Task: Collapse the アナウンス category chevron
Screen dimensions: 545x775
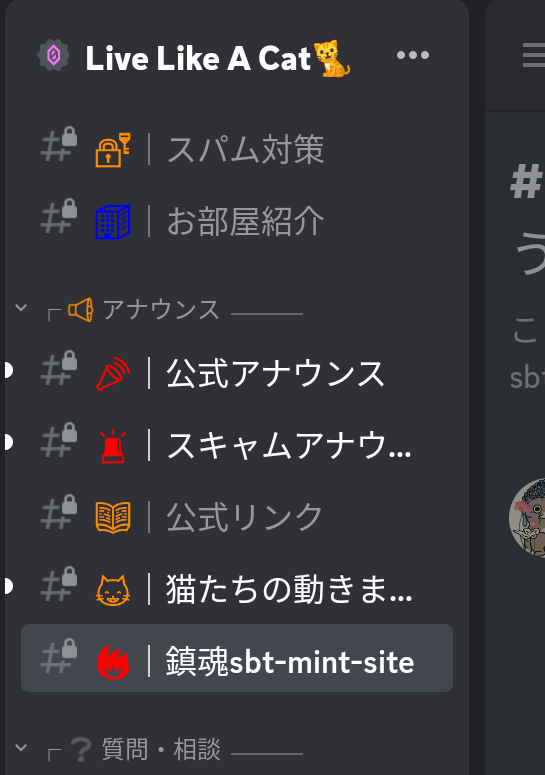Action: [21, 307]
